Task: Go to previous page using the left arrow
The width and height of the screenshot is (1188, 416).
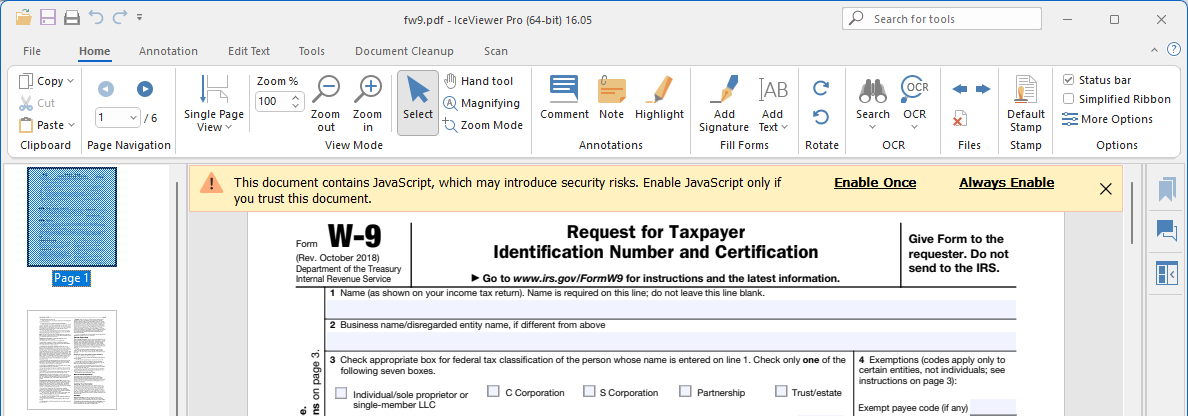Action: click(x=106, y=89)
